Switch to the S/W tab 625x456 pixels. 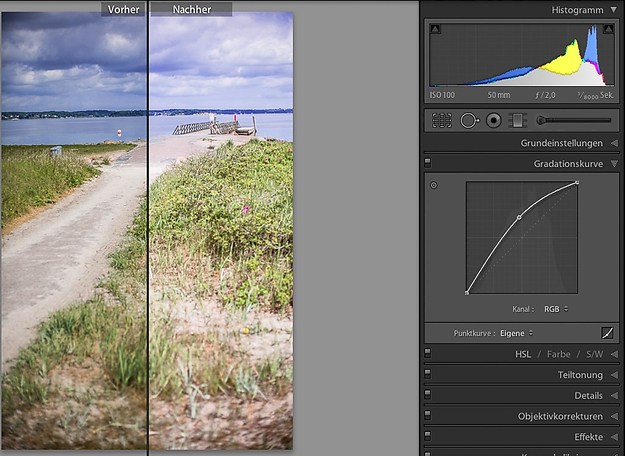(x=592, y=354)
